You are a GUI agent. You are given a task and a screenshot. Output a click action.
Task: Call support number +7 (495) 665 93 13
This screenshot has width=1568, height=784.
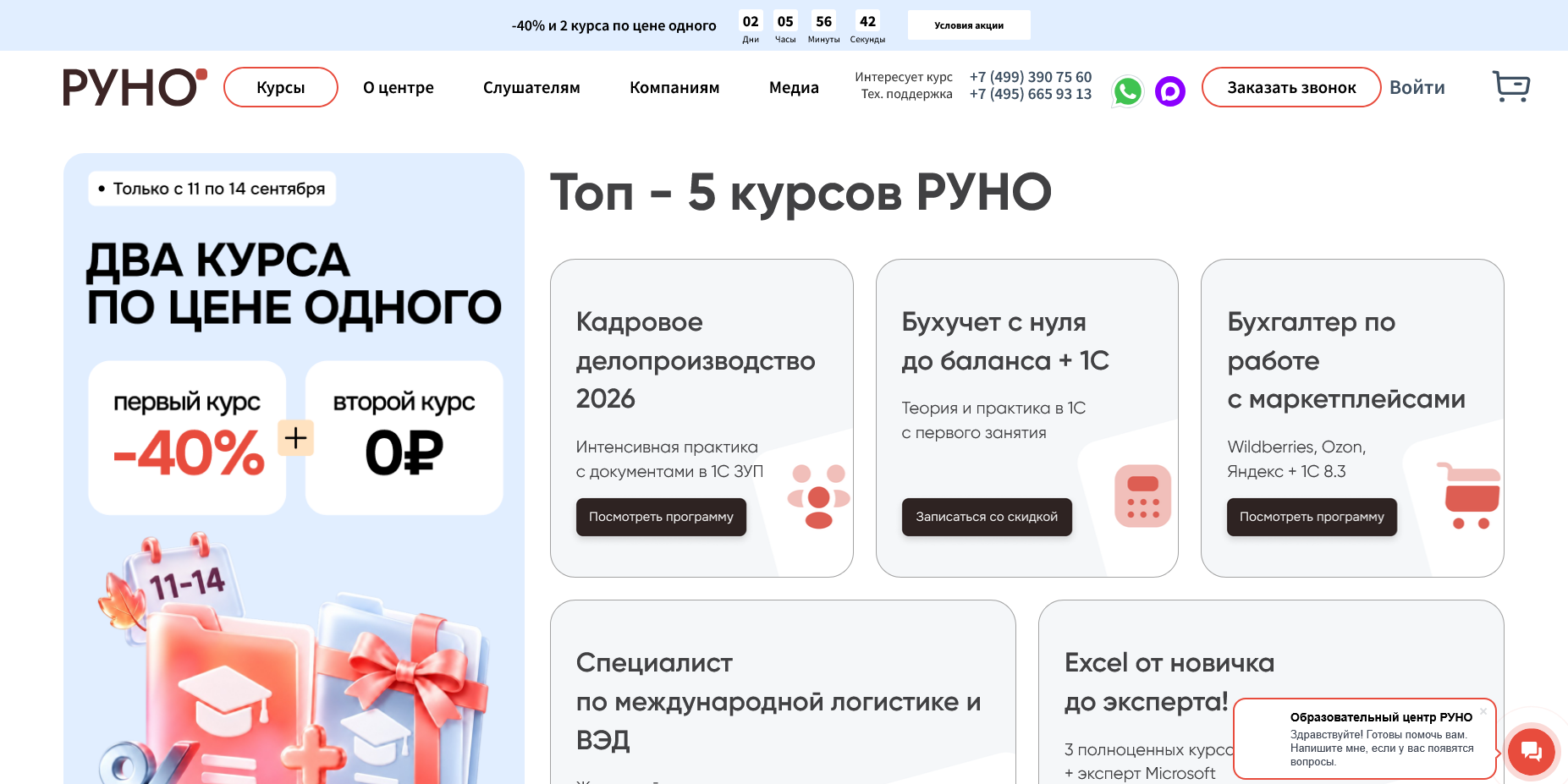1031,94
